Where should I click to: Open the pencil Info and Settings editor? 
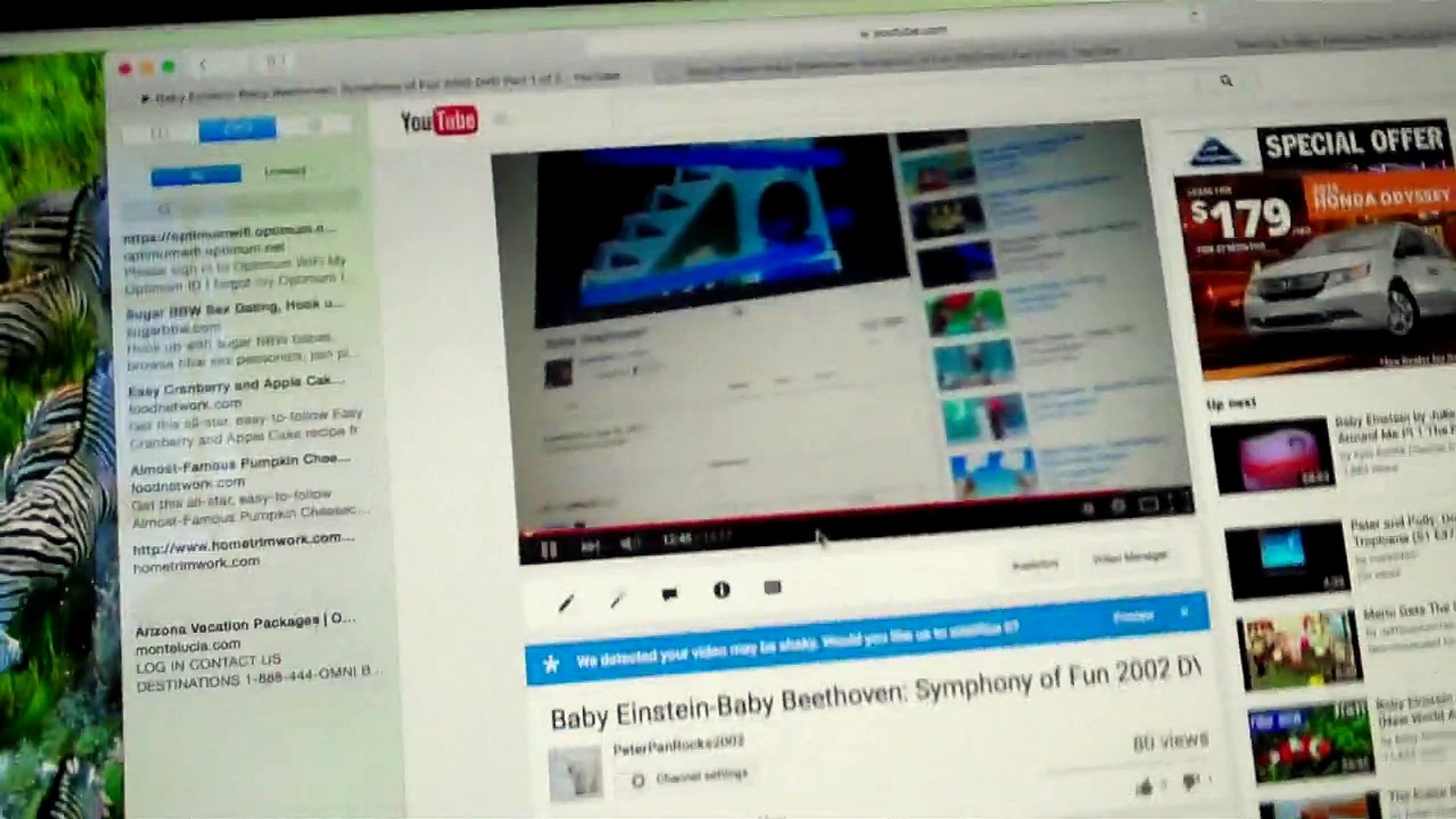click(x=566, y=604)
